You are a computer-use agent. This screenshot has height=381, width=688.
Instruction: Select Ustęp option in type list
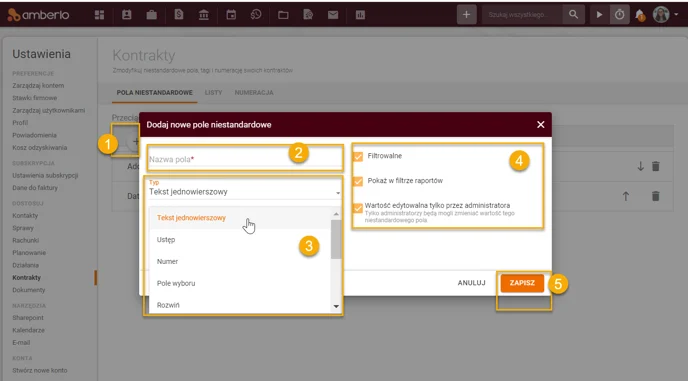tap(240, 240)
